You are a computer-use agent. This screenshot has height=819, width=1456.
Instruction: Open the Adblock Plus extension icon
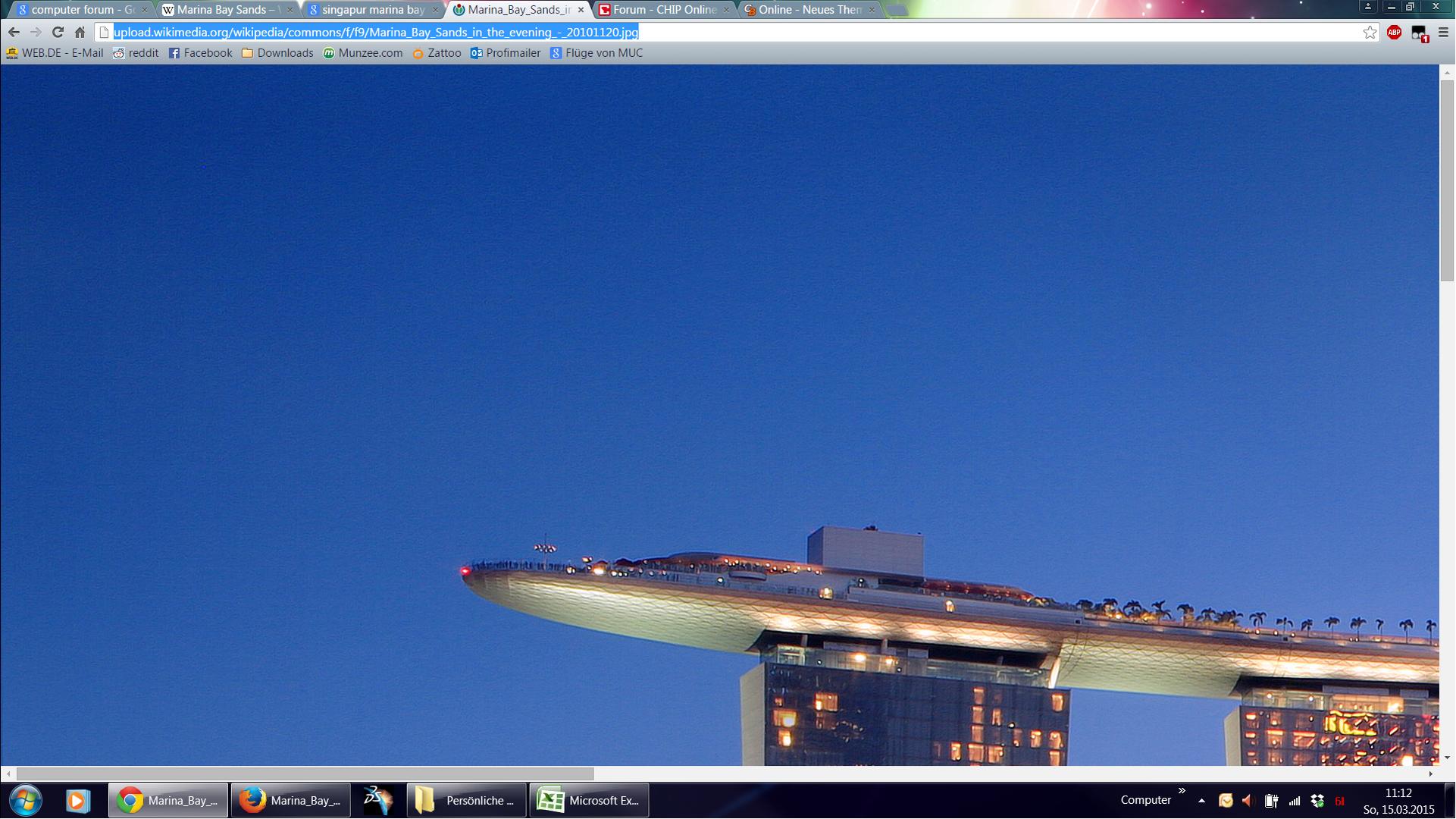click(x=1394, y=32)
